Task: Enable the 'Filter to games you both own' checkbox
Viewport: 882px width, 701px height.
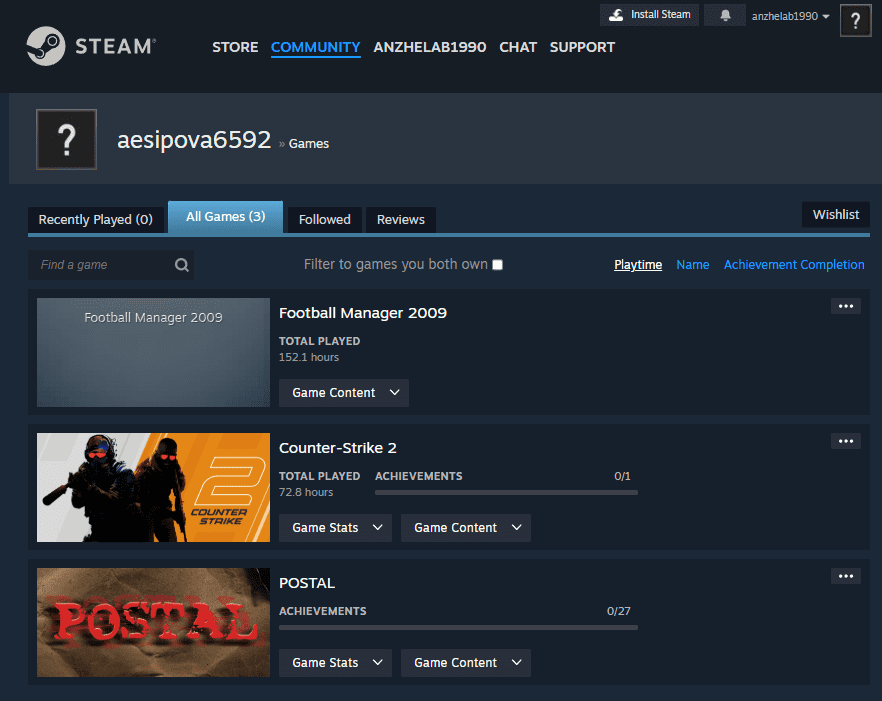Action: pos(497,264)
